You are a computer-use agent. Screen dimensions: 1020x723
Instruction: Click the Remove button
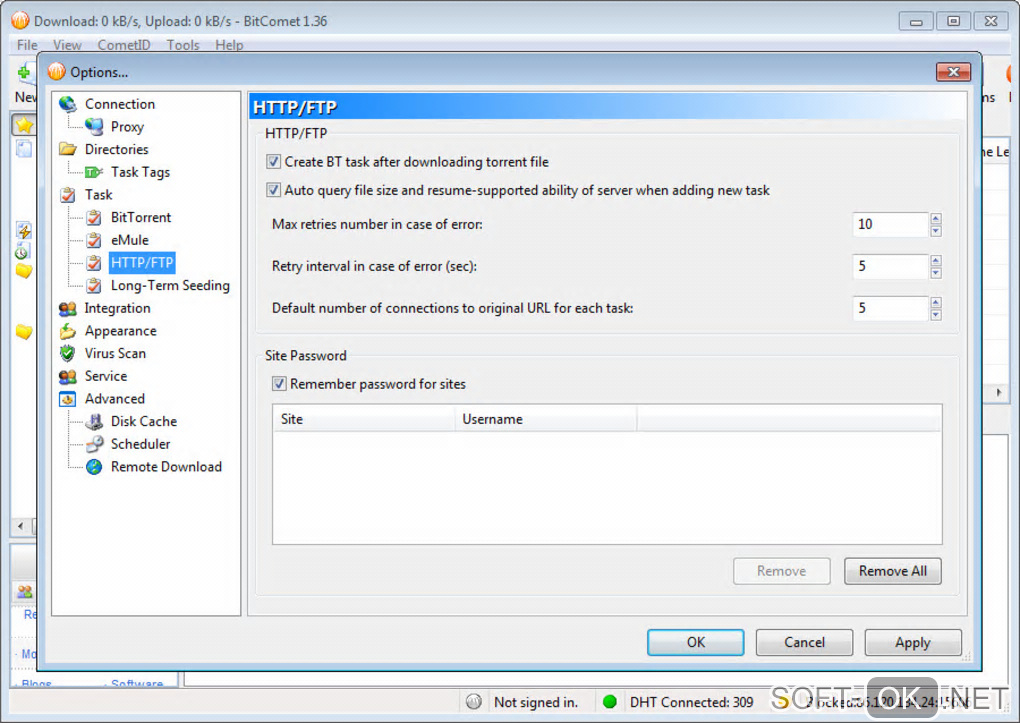[781, 571]
